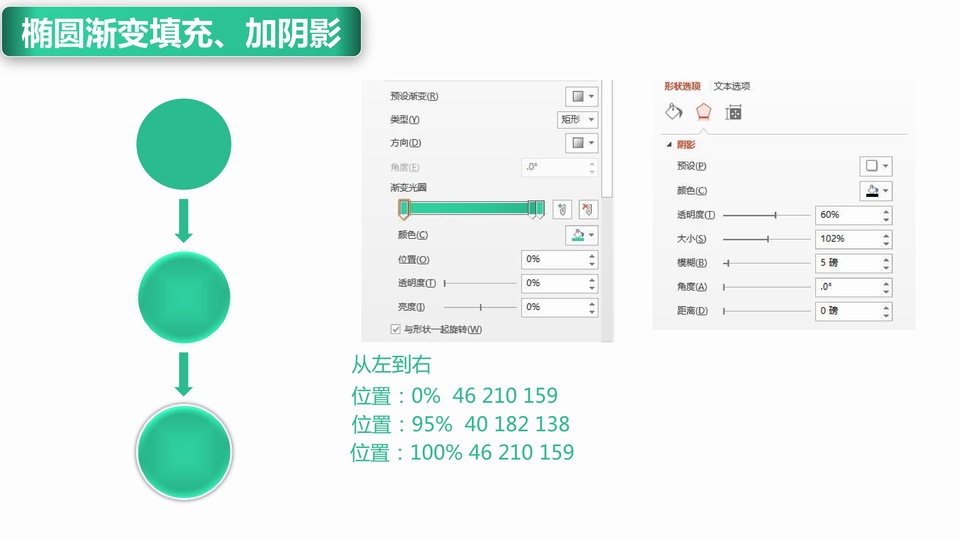This screenshot has height=540, width=960.
Task: Select the Effects pentagon icon
Action: pyautogui.click(x=703, y=112)
